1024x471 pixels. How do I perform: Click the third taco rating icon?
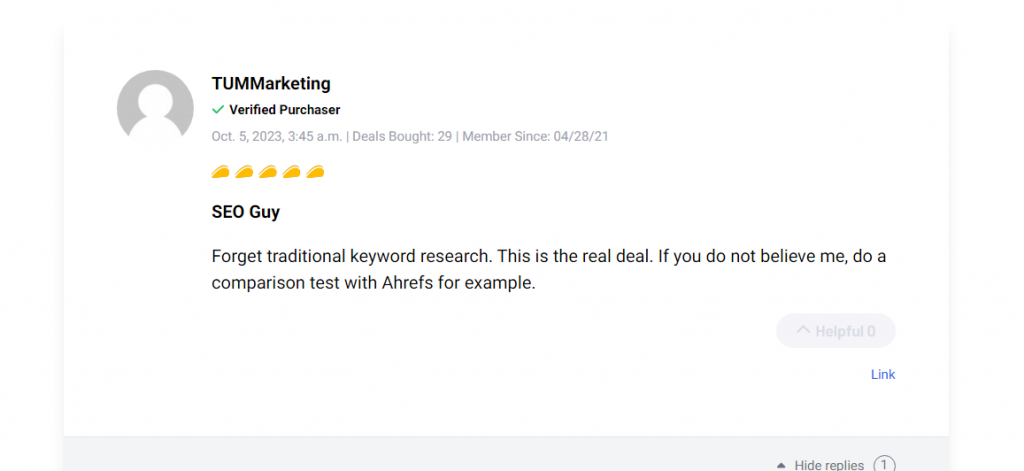click(x=268, y=172)
